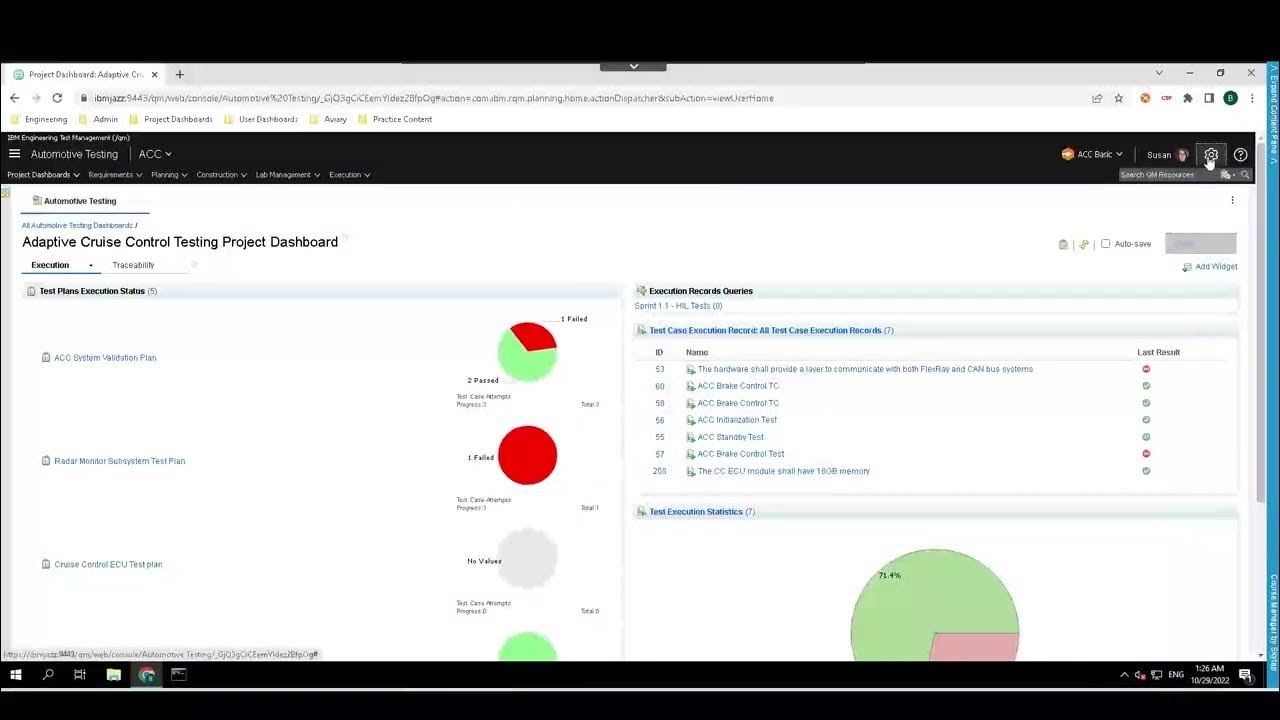This screenshot has height=720, width=1280.
Task: Open the administration gear settings icon
Action: point(1211,155)
